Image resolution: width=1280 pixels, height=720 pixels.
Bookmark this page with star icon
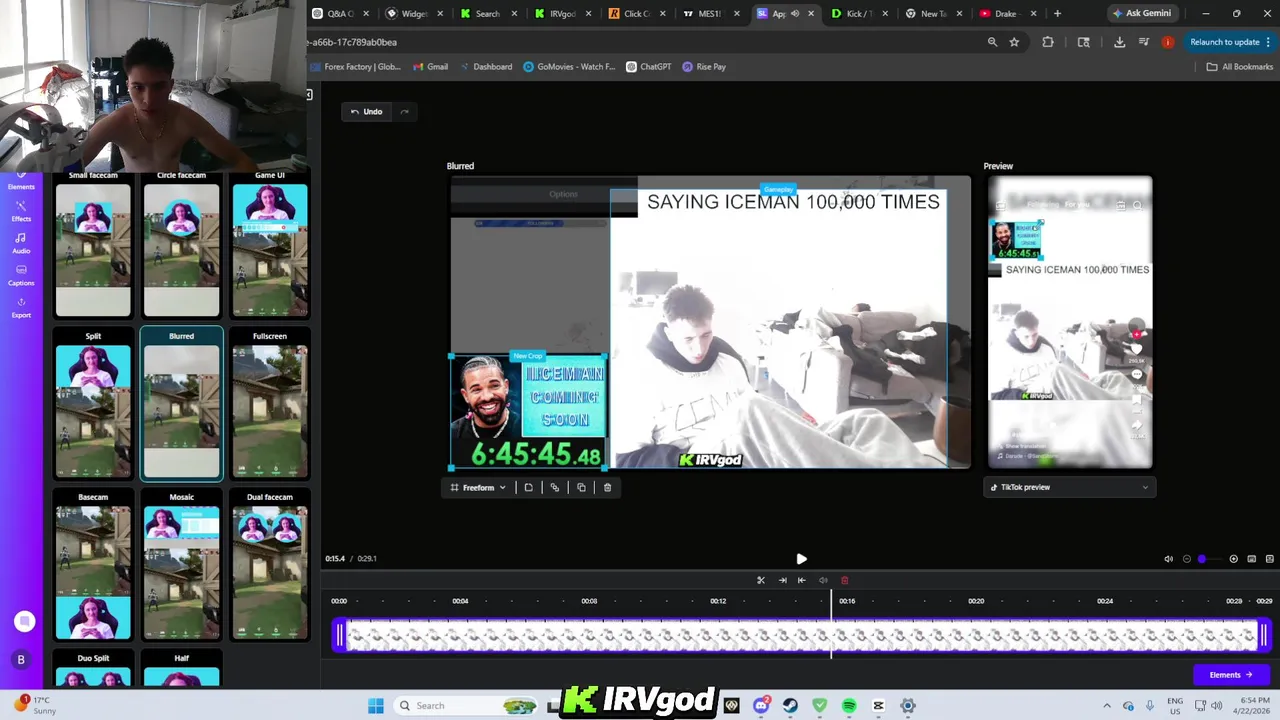point(1014,42)
